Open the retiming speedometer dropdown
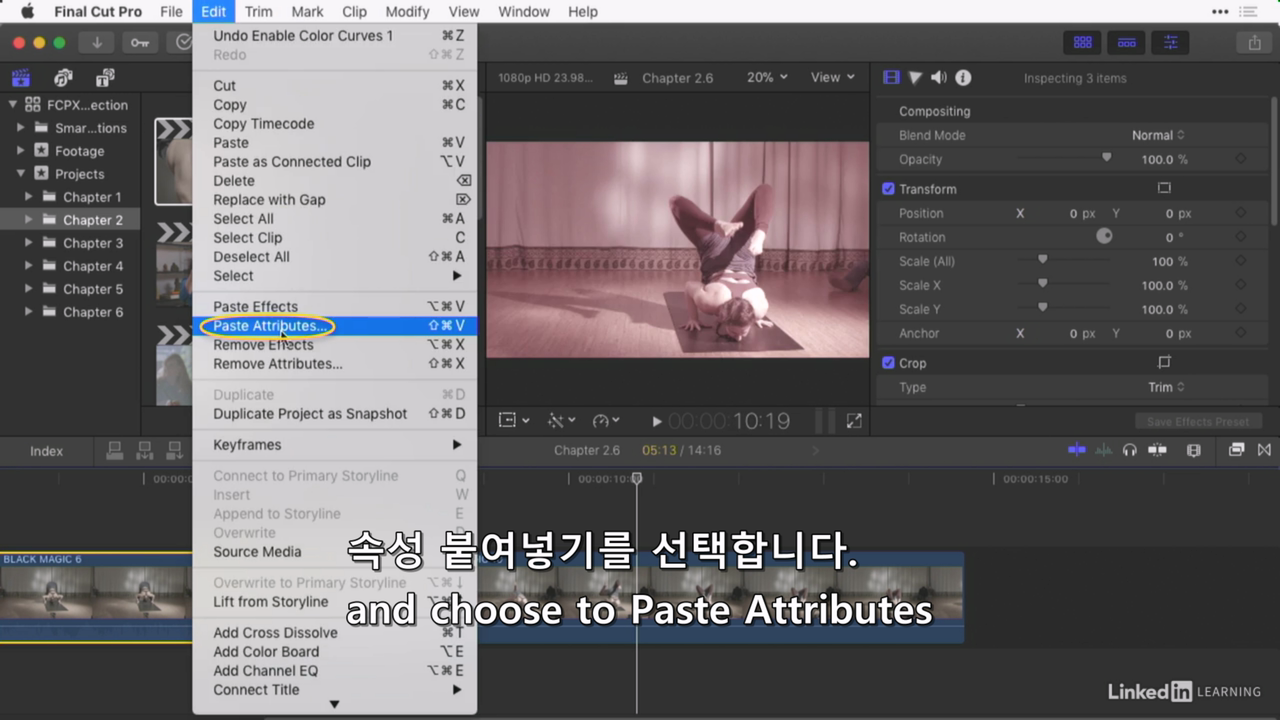 pyautogui.click(x=606, y=421)
